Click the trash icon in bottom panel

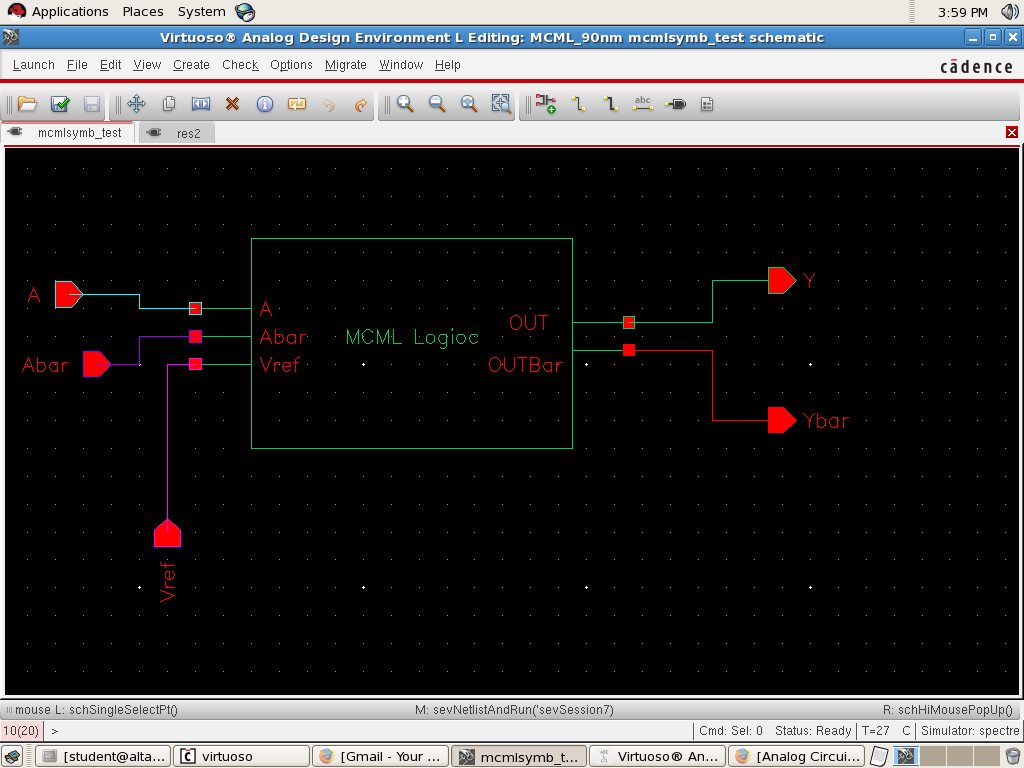pyautogui.click(x=1012, y=756)
